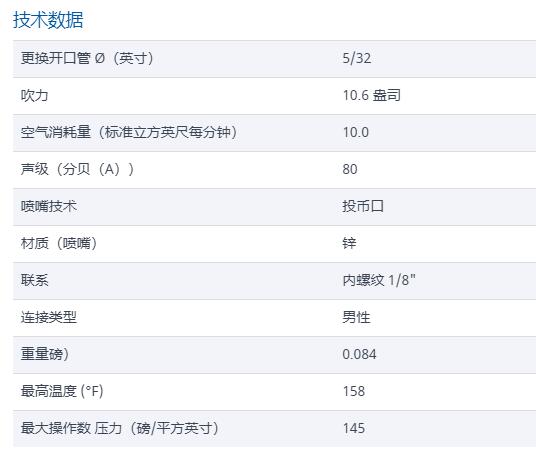Select the 更换开口管 Ø（英寸） label
This screenshot has height=450, width=536.
point(88,58)
